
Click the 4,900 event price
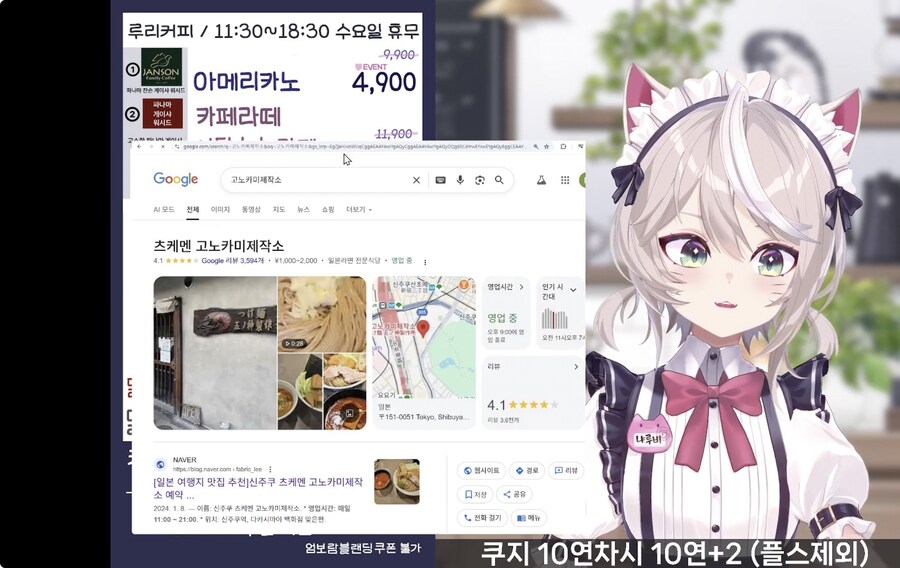pyautogui.click(x=384, y=82)
